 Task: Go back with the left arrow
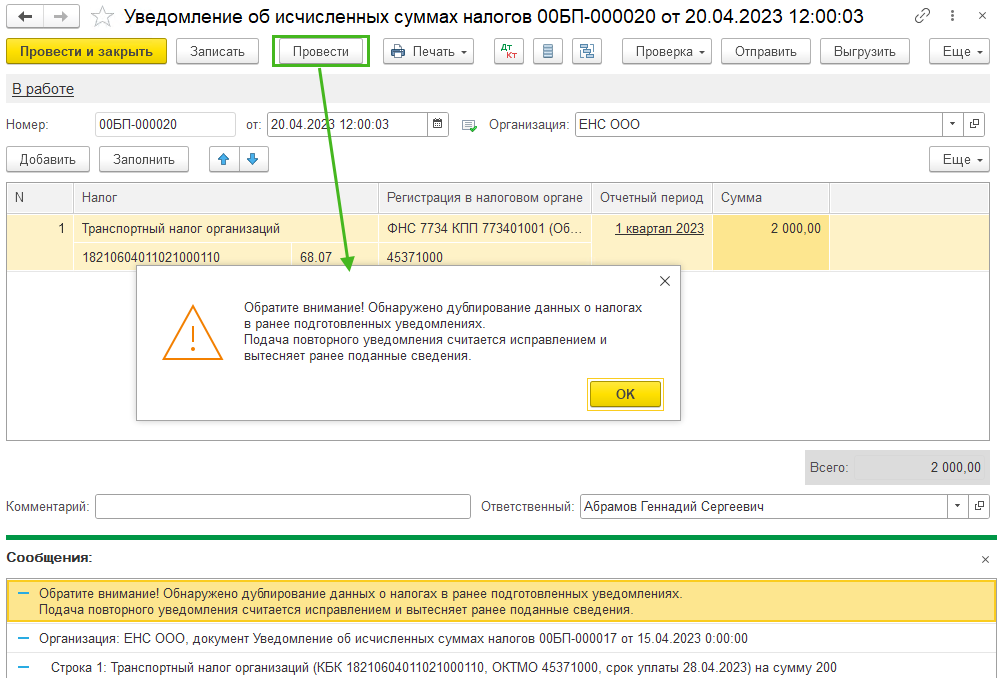pos(25,16)
